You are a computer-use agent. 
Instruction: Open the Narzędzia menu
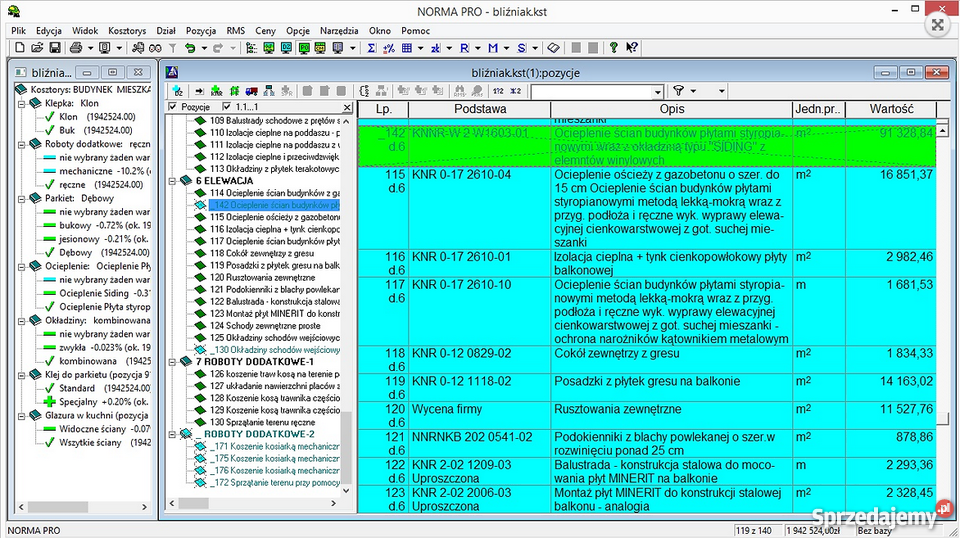pos(339,31)
